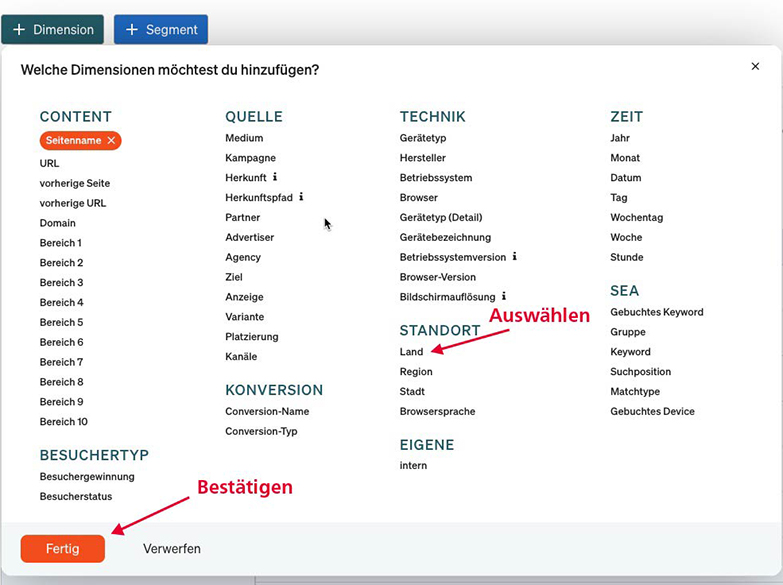Select Besuchergewinnung dimension

click(x=87, y=477)
